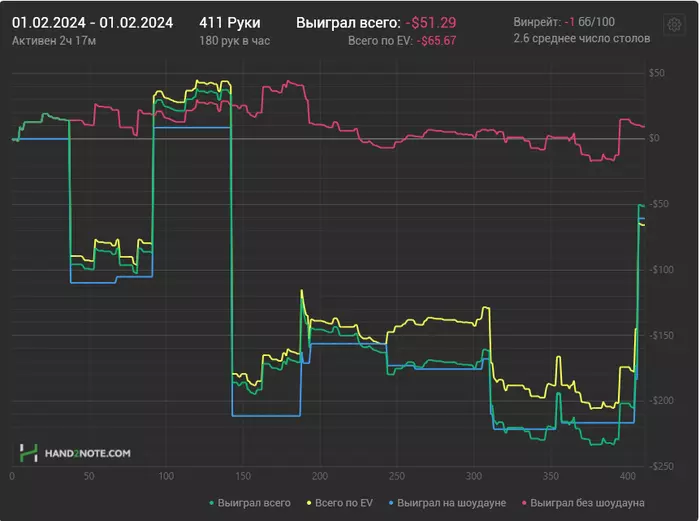Click the 100 tick on the hands axis
This screenshot has width=700, height=521.
point(166,476)
